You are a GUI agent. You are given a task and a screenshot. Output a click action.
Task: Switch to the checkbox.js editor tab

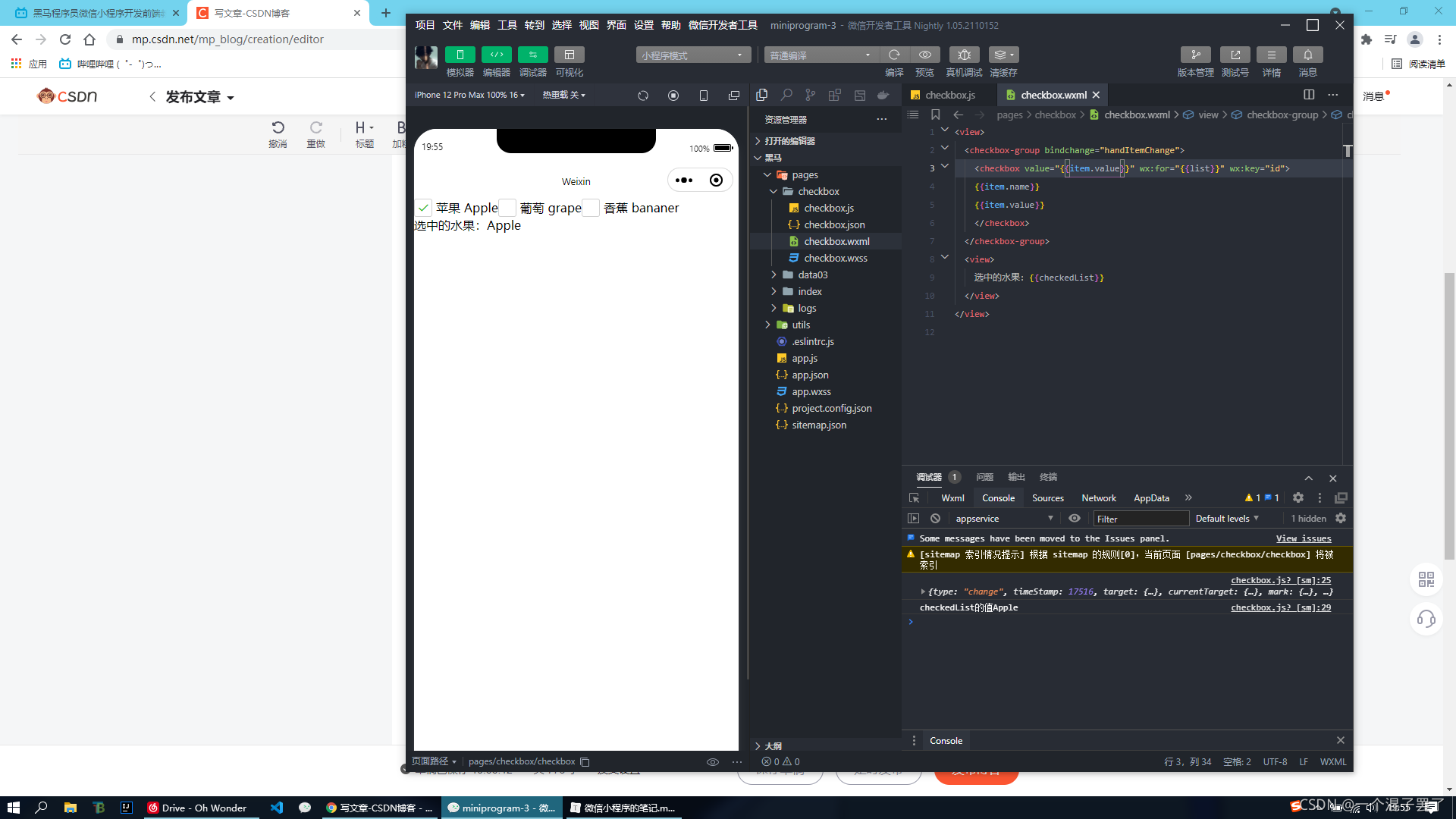pos(949,95)
